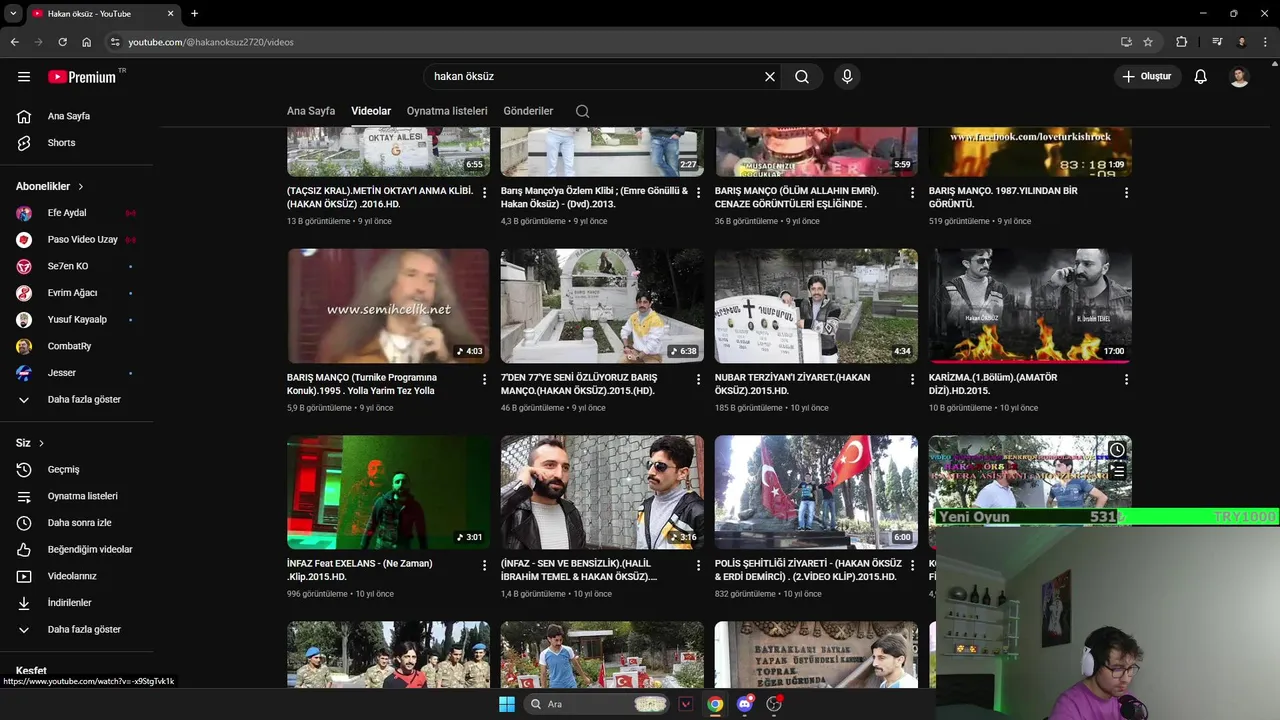This screenshot has width=1280, height=720.
Task: Open the account avatar menu
Action: (x=1239, y=76)
